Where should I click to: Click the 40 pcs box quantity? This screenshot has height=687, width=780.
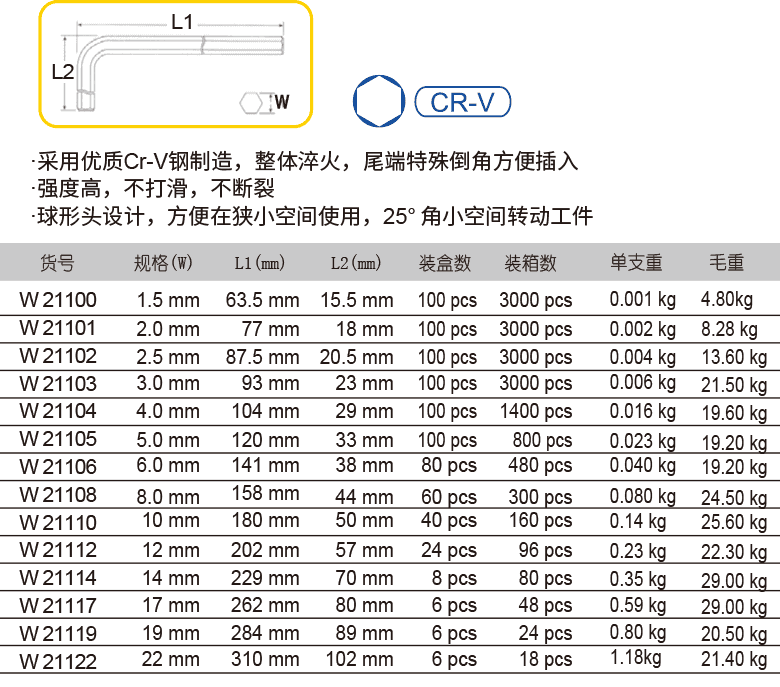(x=449, y=520)
